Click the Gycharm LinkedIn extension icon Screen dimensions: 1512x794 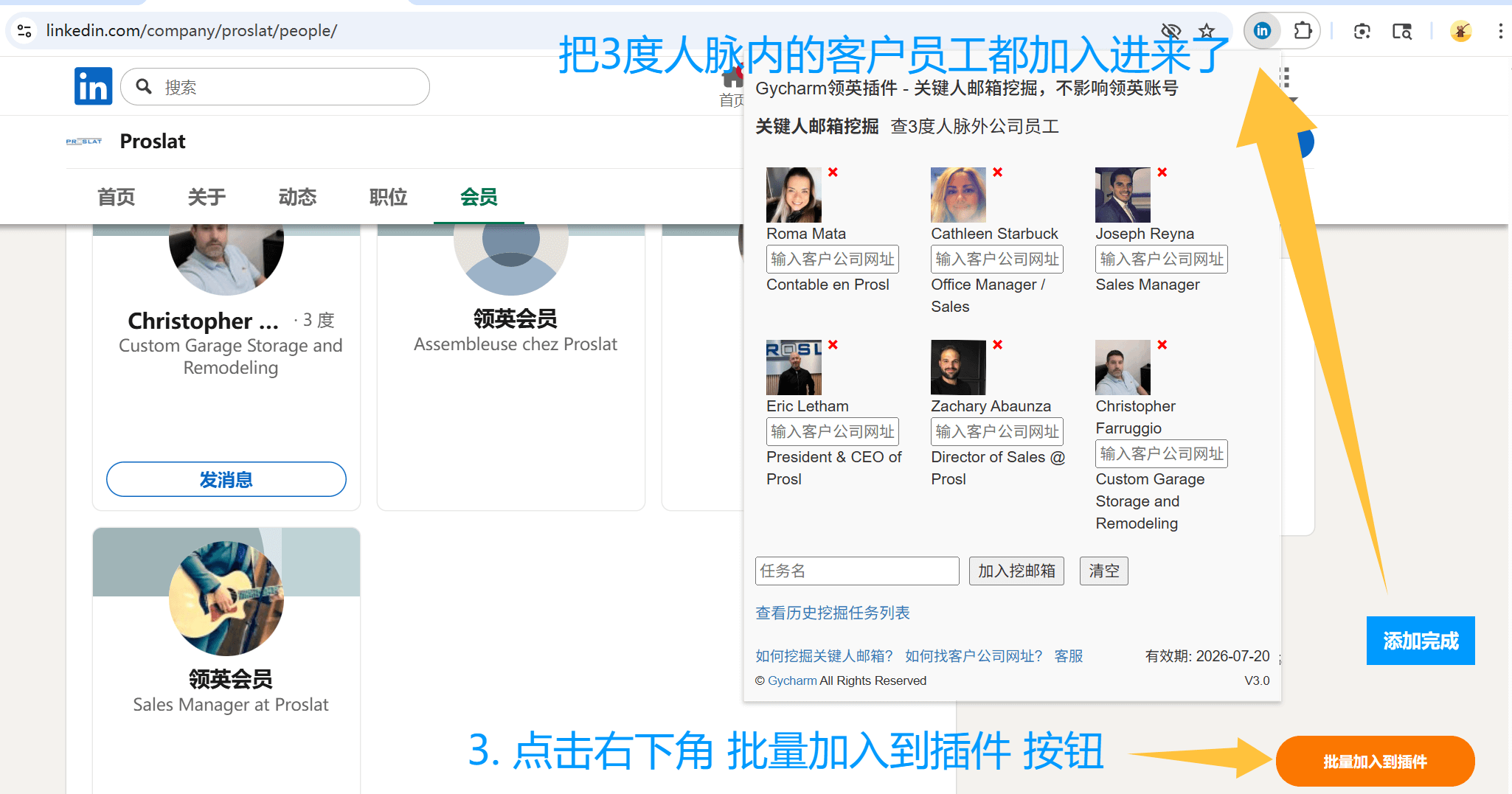(1262, 31)
